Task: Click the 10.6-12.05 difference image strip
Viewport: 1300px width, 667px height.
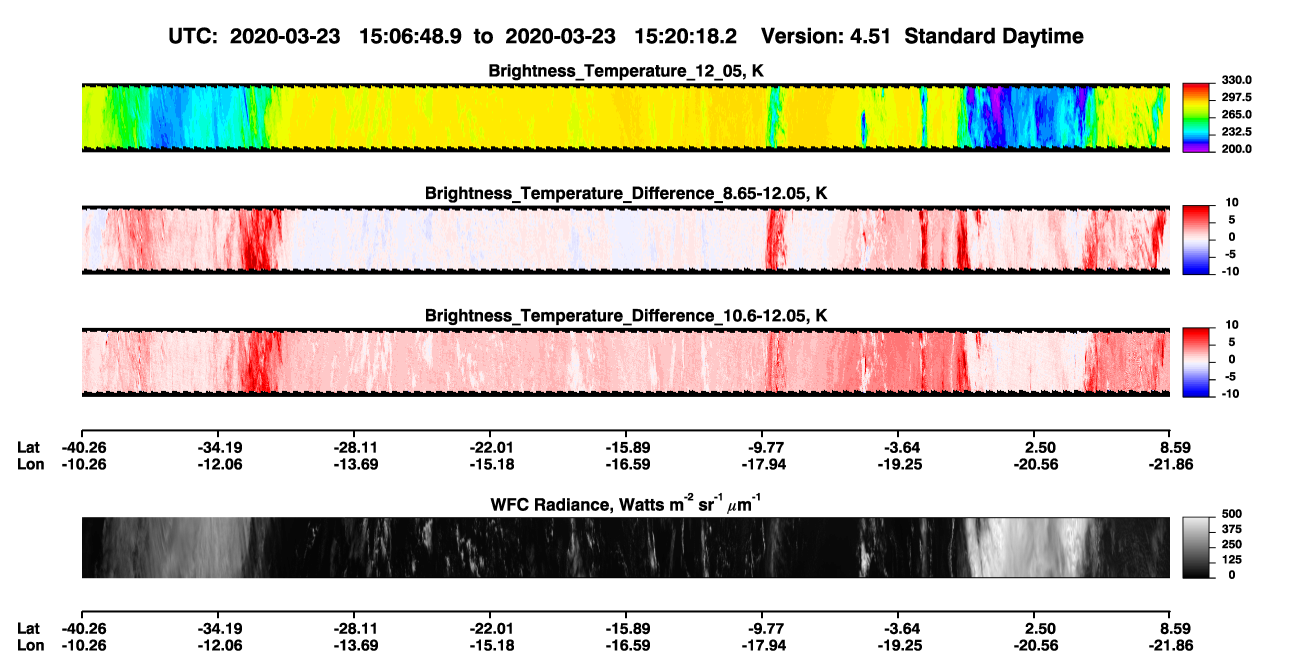Action: point(625,362)
